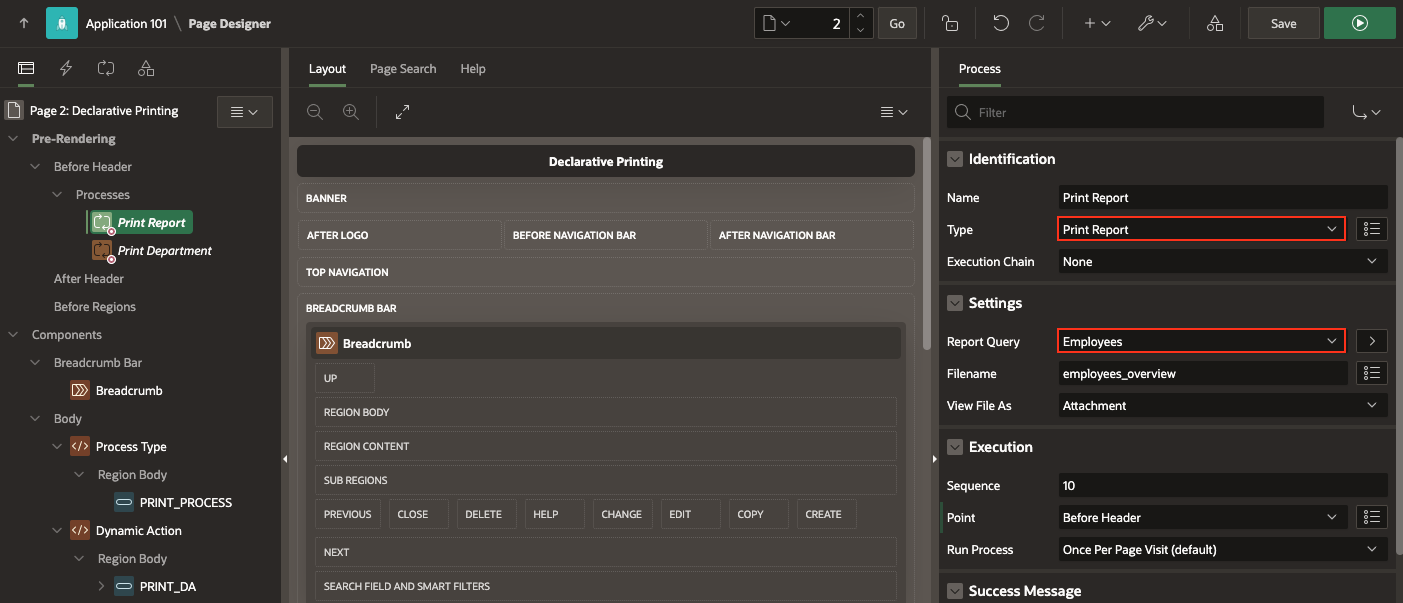Switch to the Page Search tab
1403x603 pixels.
coord(403,68)
